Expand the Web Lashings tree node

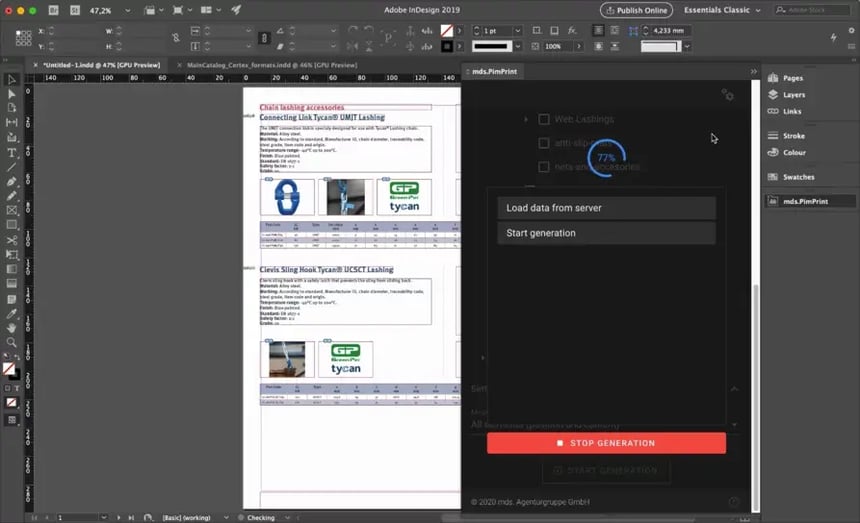click(525, 119)
